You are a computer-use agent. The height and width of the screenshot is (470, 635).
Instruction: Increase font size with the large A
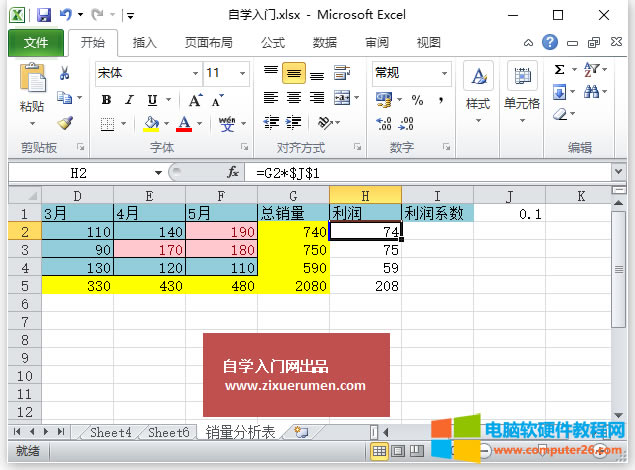tap(195, 100)
